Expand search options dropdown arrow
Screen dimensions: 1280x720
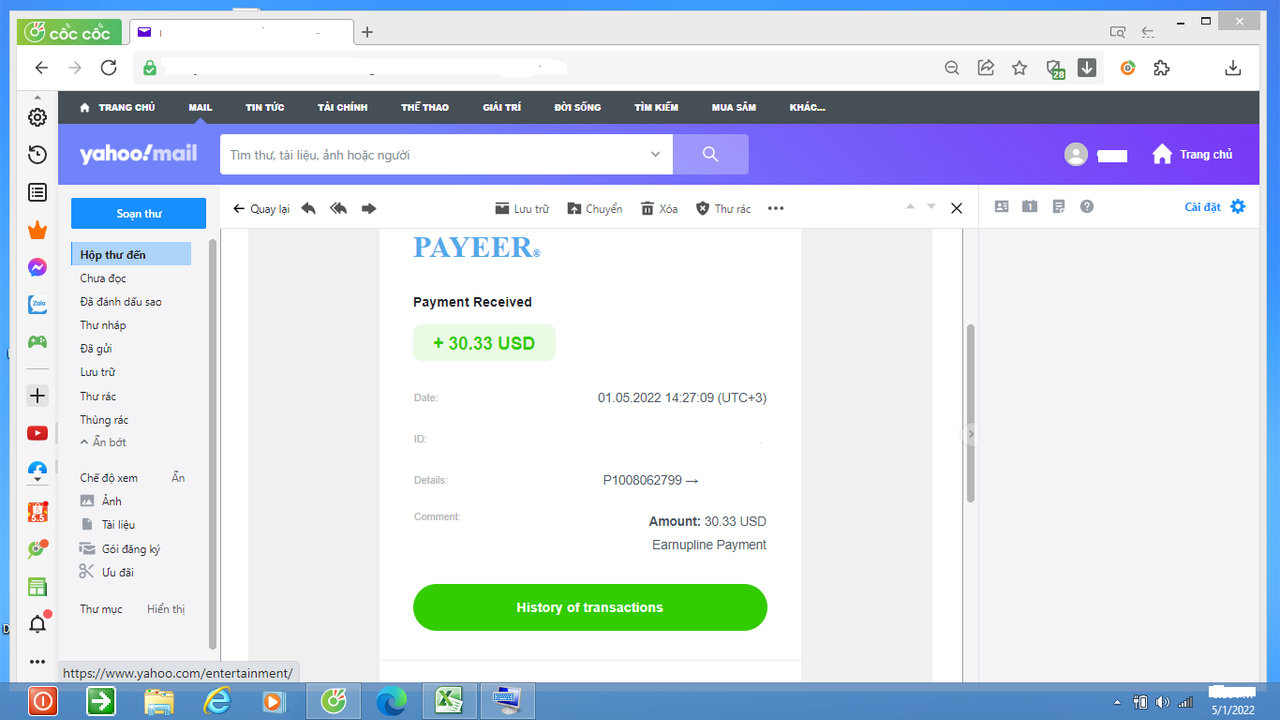655,154
